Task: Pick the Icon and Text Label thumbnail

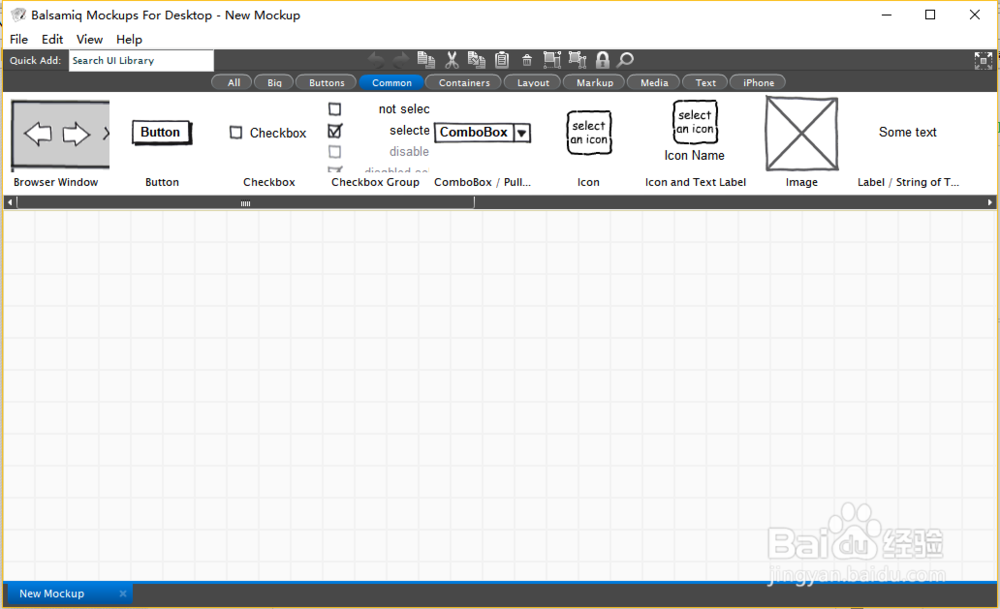Action: pyautogui.click(x=695, y=131)
